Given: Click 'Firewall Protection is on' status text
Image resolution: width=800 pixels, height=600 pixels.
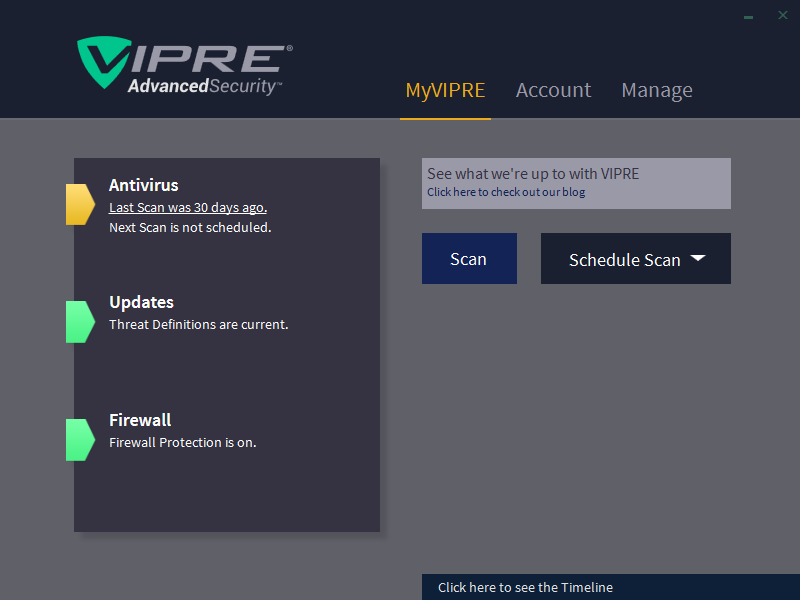Looking at the screenshot, I should pyautogui.click(x=182, y=442).
